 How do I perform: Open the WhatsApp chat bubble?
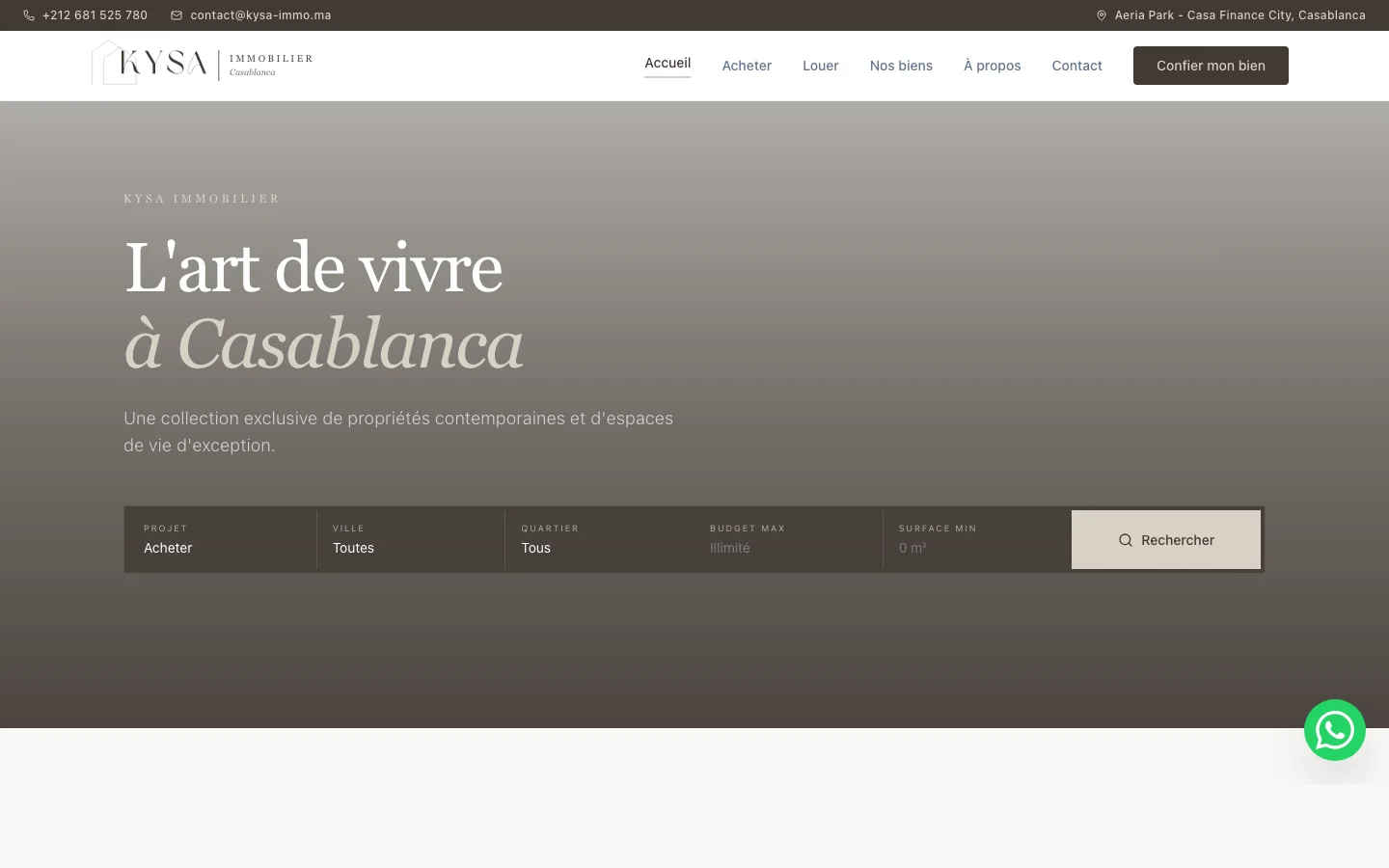coord(1335,730)
